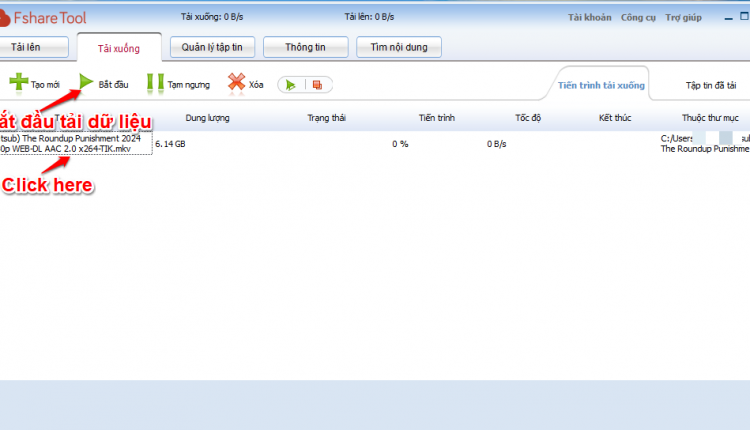Click the 6.14 GB size cell

[x=170, y=144]
